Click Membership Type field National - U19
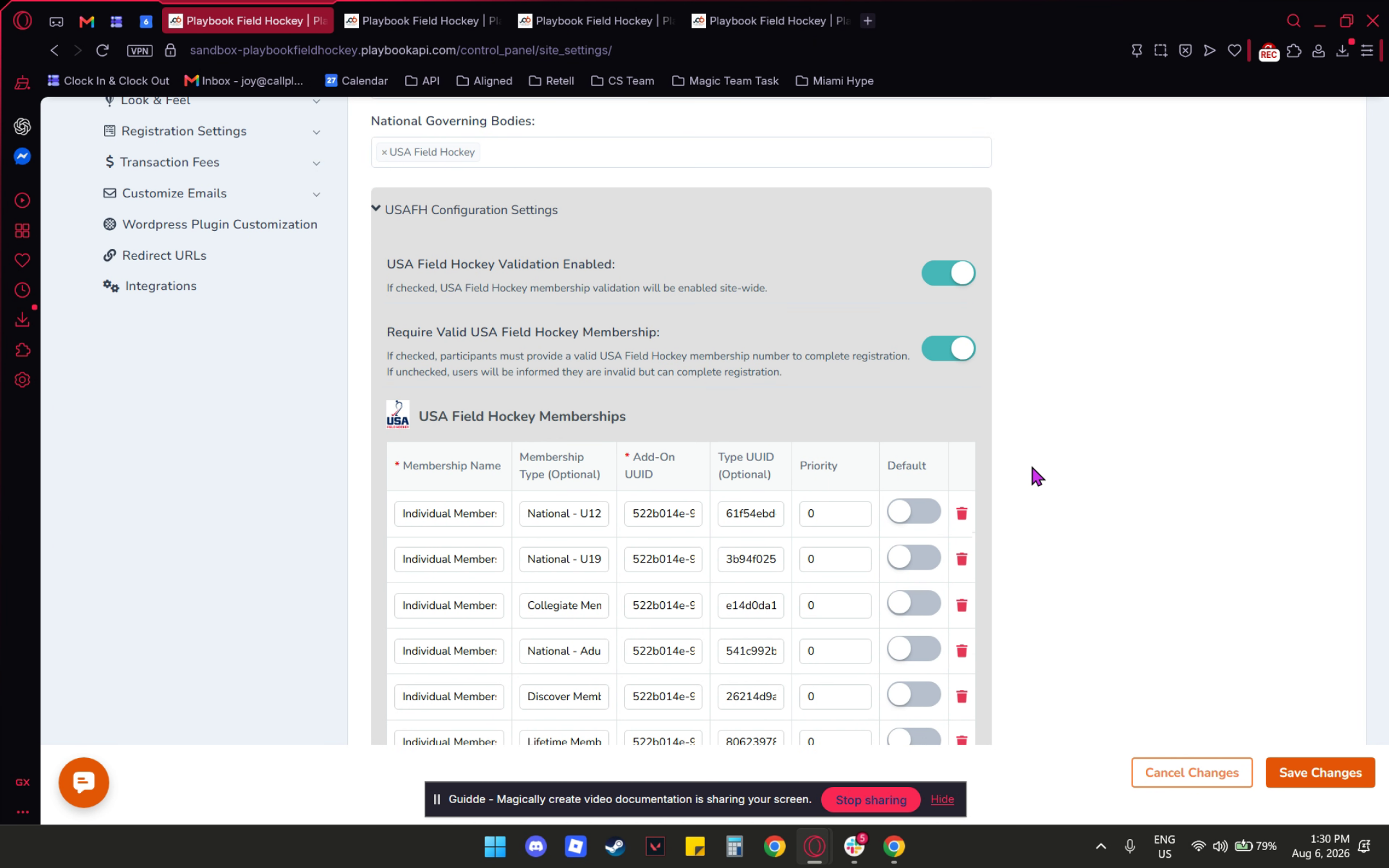This screenshot has width=1389, height=868. tap(564, 559)
